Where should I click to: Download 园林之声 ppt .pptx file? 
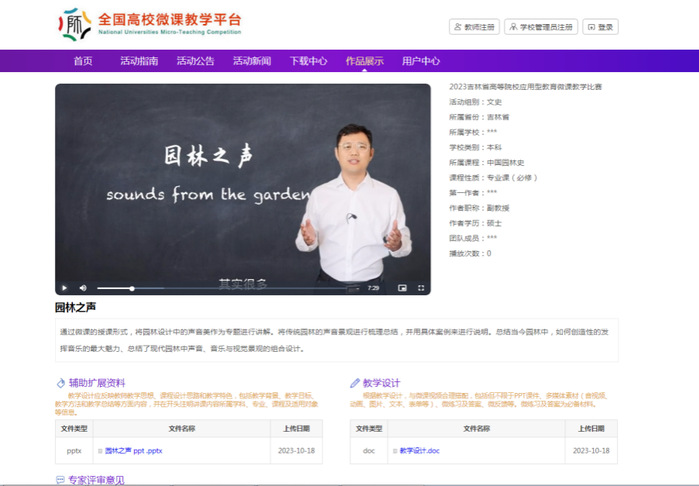click(134, 451)
